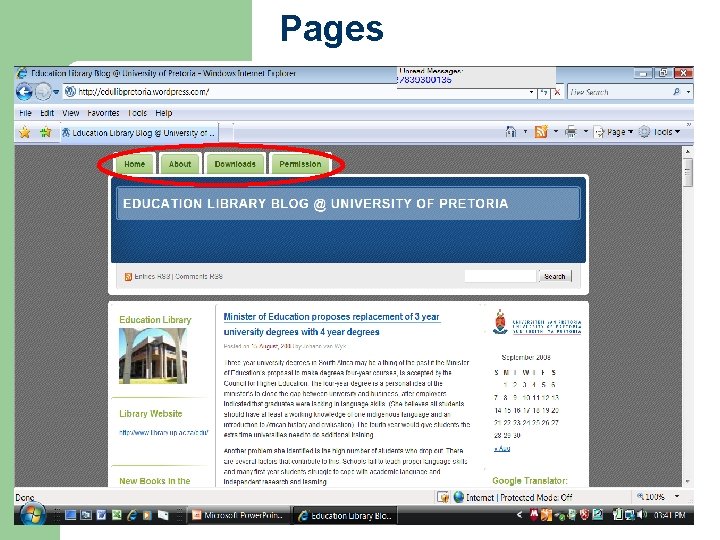
Task: Open Favorites Center star icon
Action: point(24,133)
